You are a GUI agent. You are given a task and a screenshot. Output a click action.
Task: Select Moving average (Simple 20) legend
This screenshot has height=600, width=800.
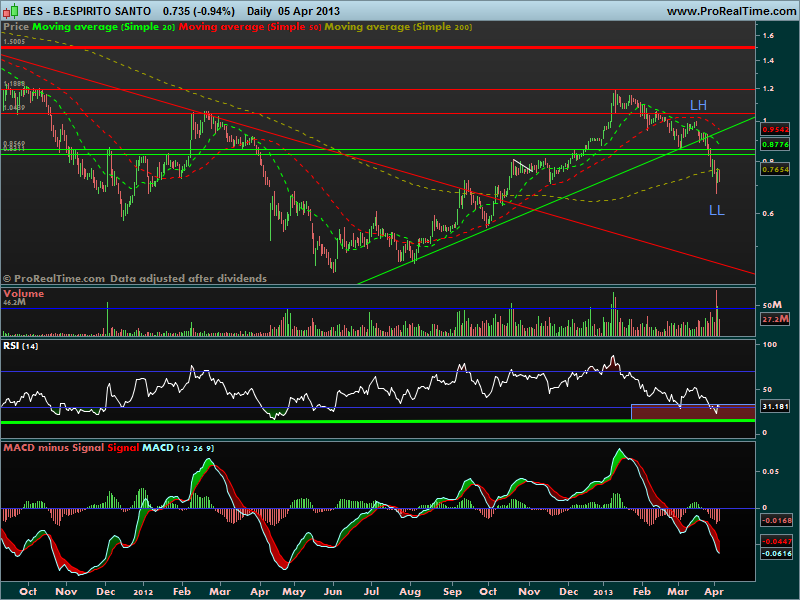(x=104, y=27)
